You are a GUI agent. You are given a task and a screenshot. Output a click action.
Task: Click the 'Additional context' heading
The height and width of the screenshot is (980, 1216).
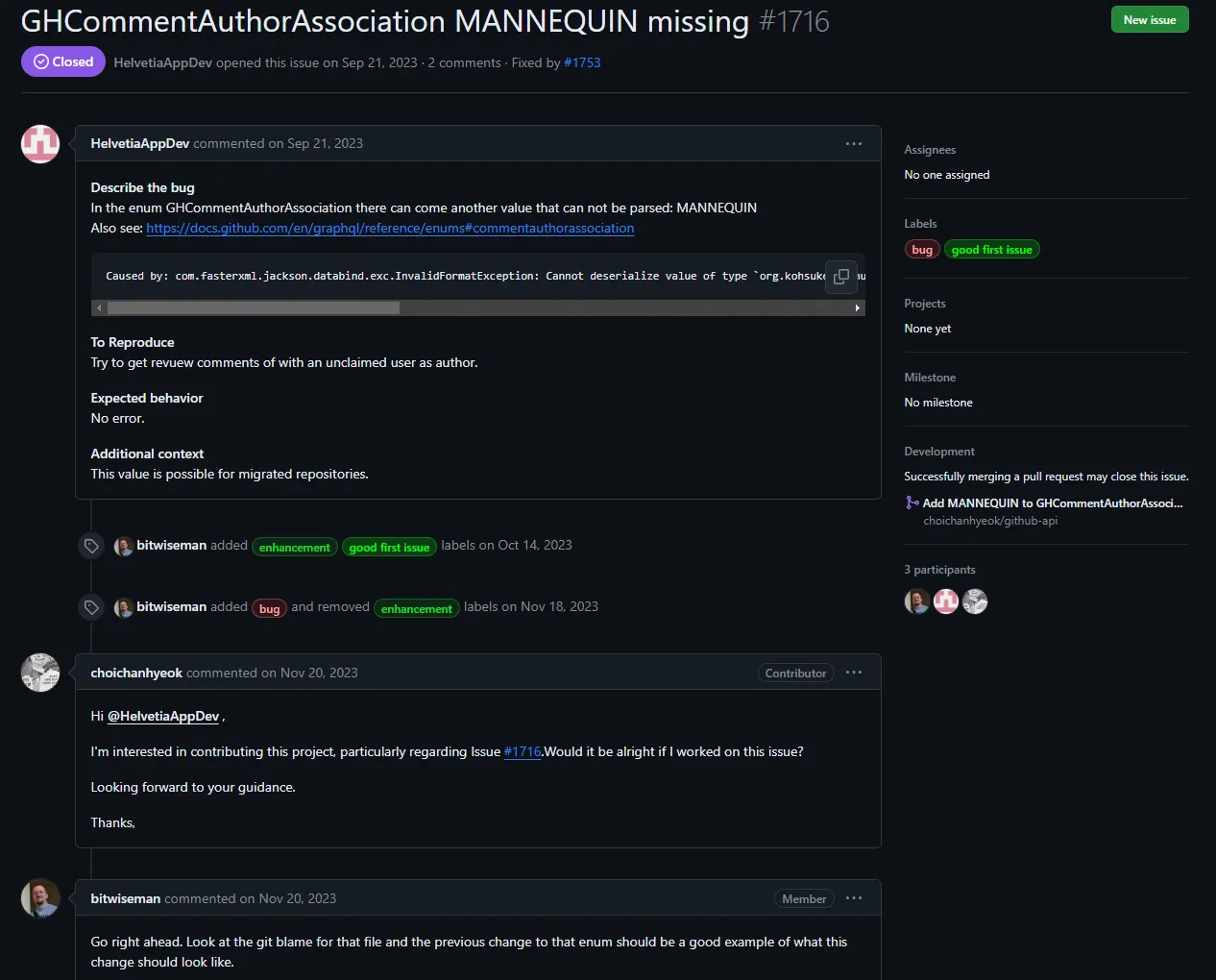click(x=147, y=453)
